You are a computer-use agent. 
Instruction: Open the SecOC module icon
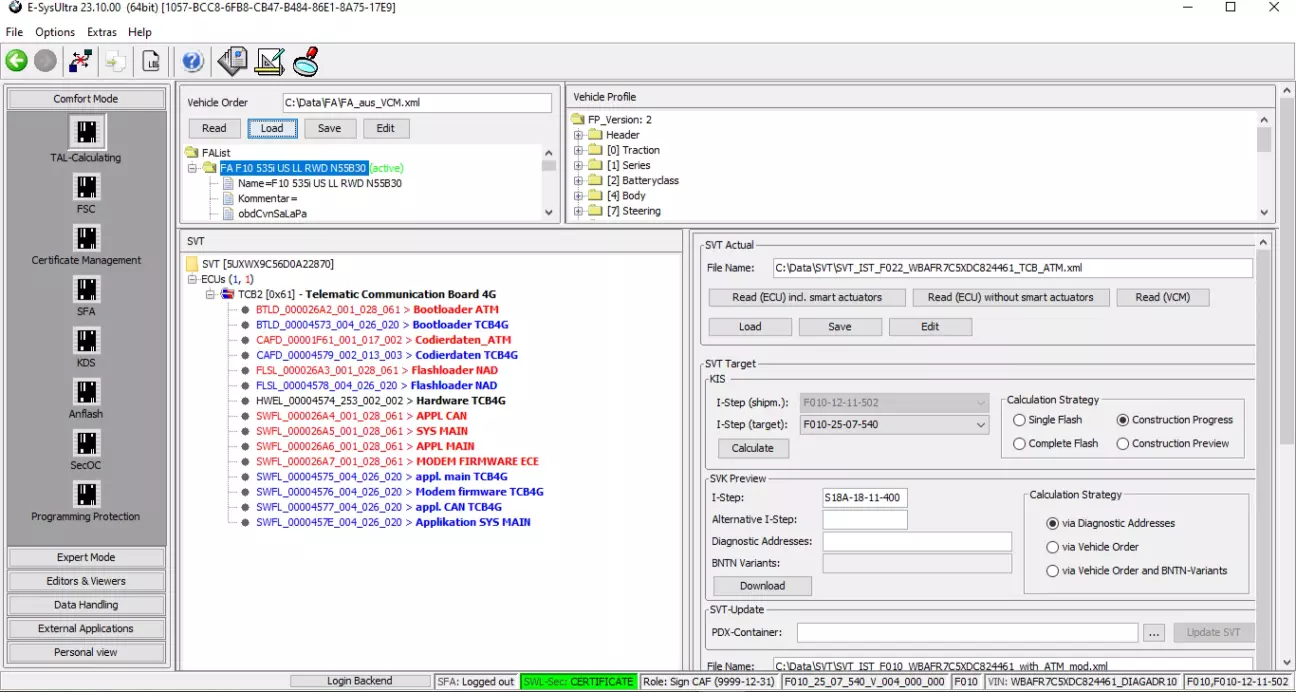tap(87, 443)
